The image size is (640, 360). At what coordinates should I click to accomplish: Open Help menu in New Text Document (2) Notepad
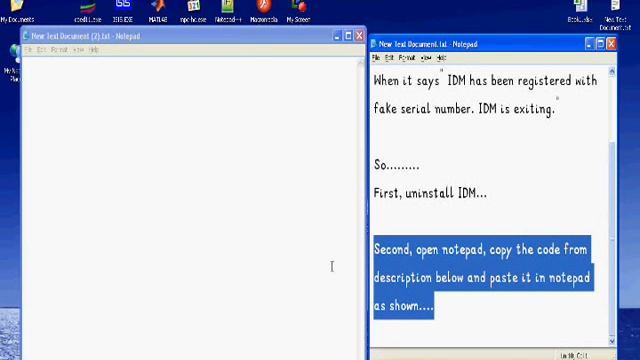[93, 50]
